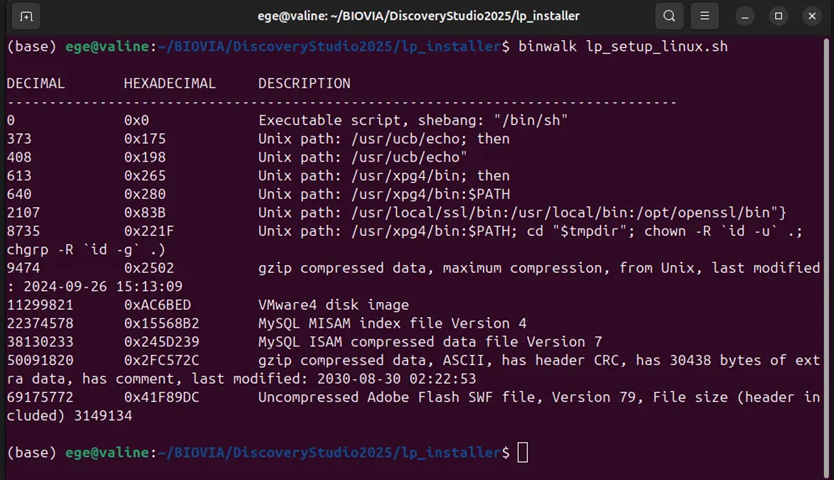
Task: Click the binwalk lp_setup_linux.sh command text
Action: (x=623, y=47)
